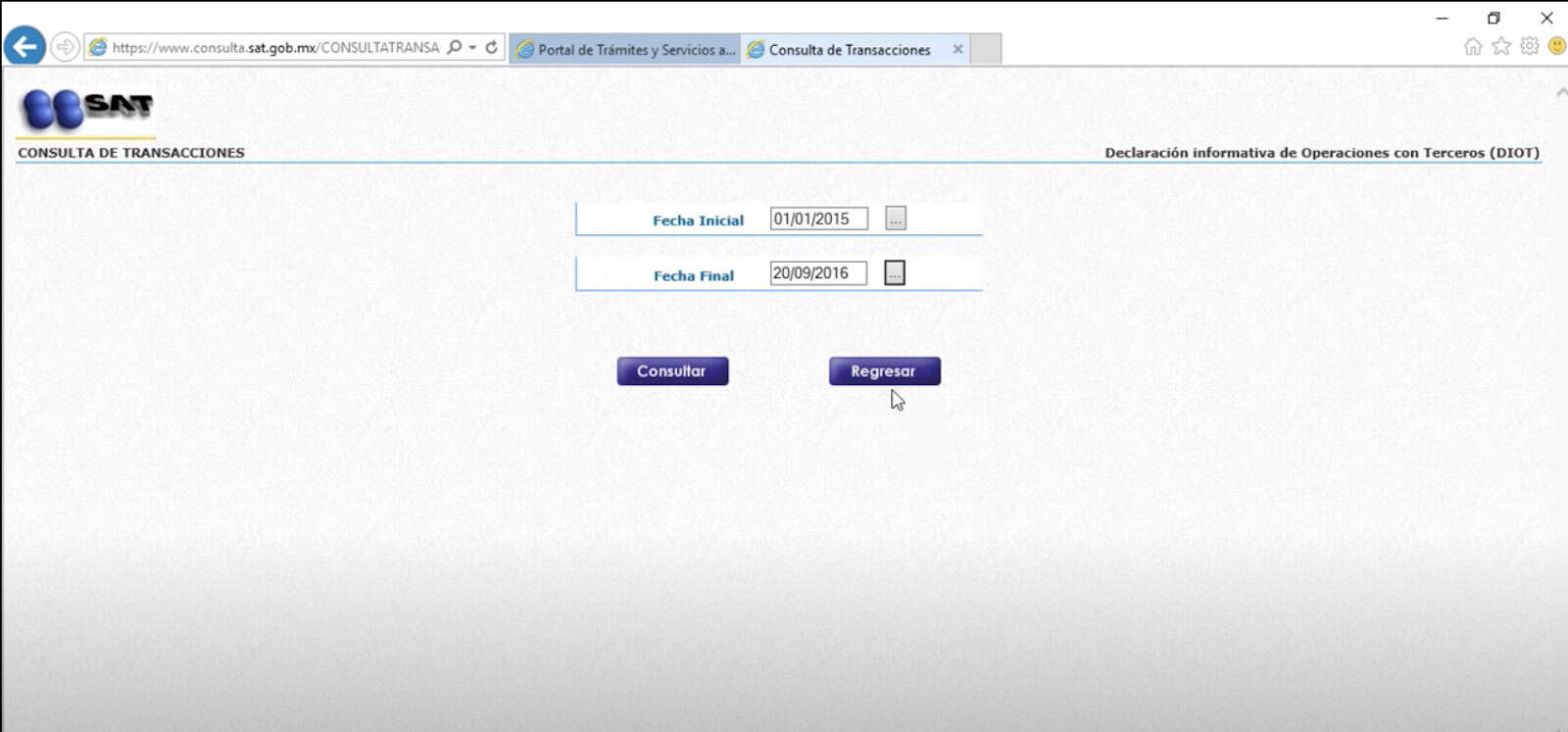The width and height of the screenshot is (1568, 732).
Task: Refresh the page with reload icon
Action: [x=492, y=47]
